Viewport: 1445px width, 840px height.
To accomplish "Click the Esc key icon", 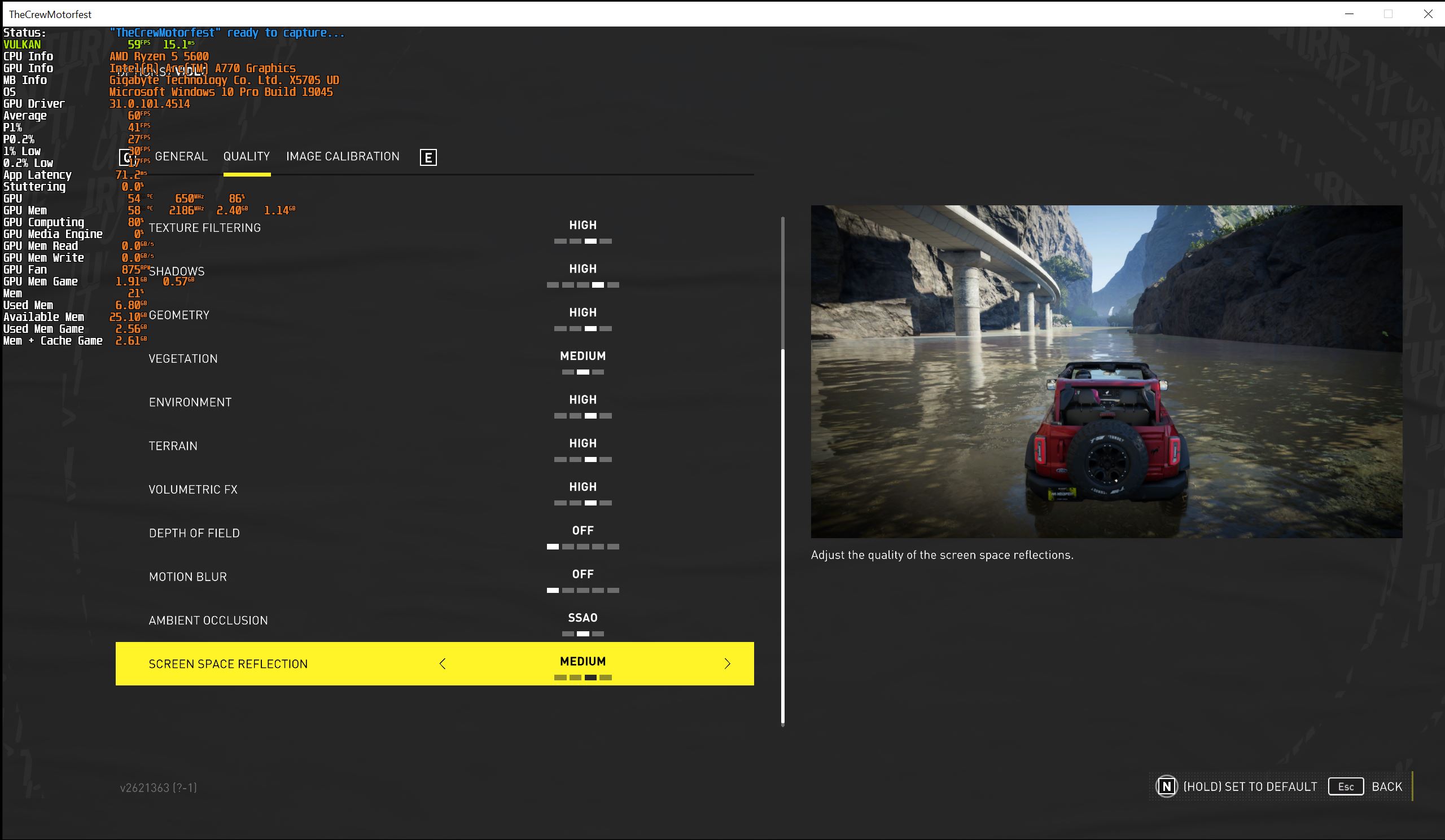I will [1345, 786].
